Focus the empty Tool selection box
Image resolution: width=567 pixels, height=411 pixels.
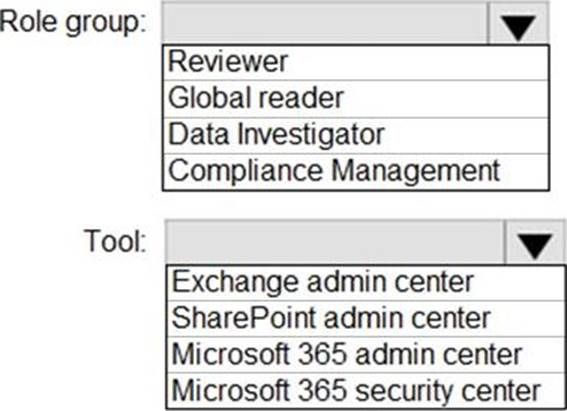point(335,243)
